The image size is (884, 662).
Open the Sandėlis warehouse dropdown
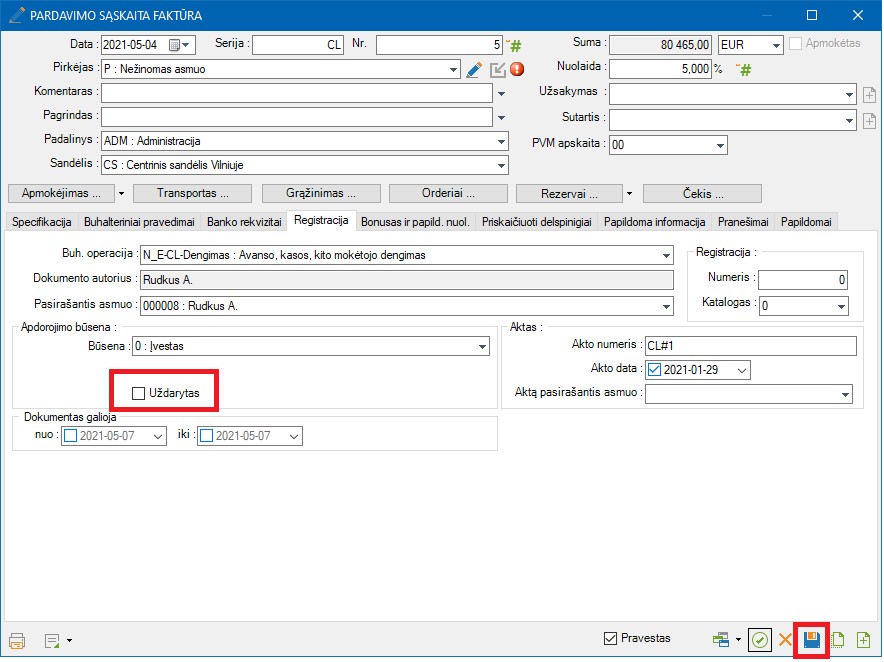[500, 165]
